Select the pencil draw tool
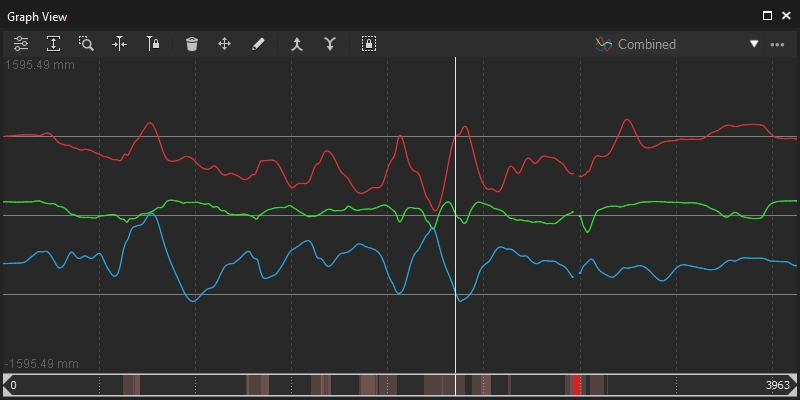The width and height of the screenshot is (800, 400). (x=258, y=44)
